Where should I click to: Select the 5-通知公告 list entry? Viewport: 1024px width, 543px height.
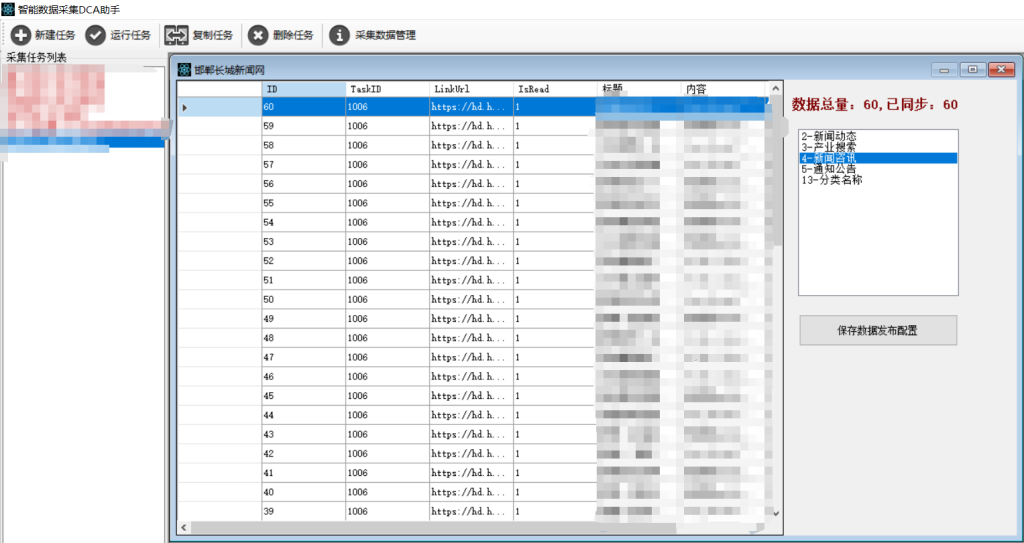(829, 169)
